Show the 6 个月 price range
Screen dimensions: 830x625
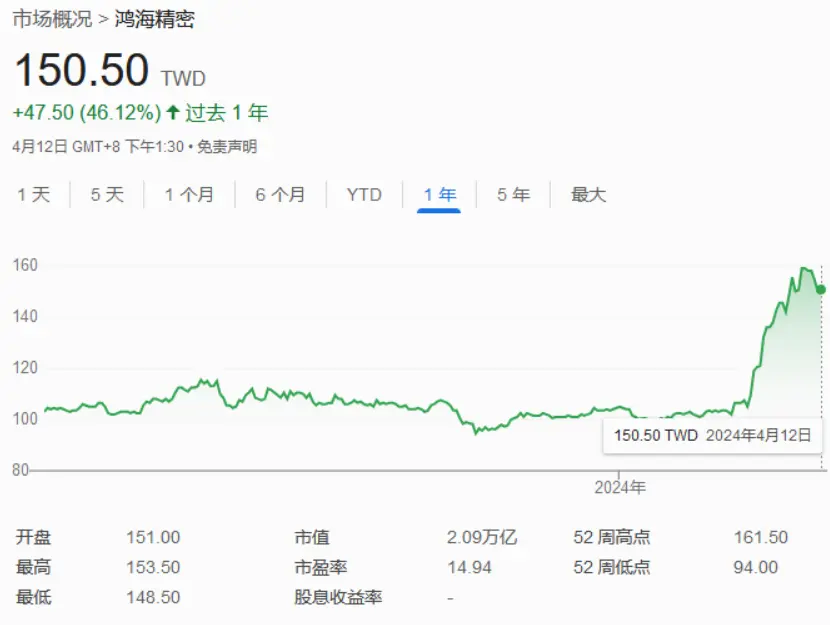point(280,195)
